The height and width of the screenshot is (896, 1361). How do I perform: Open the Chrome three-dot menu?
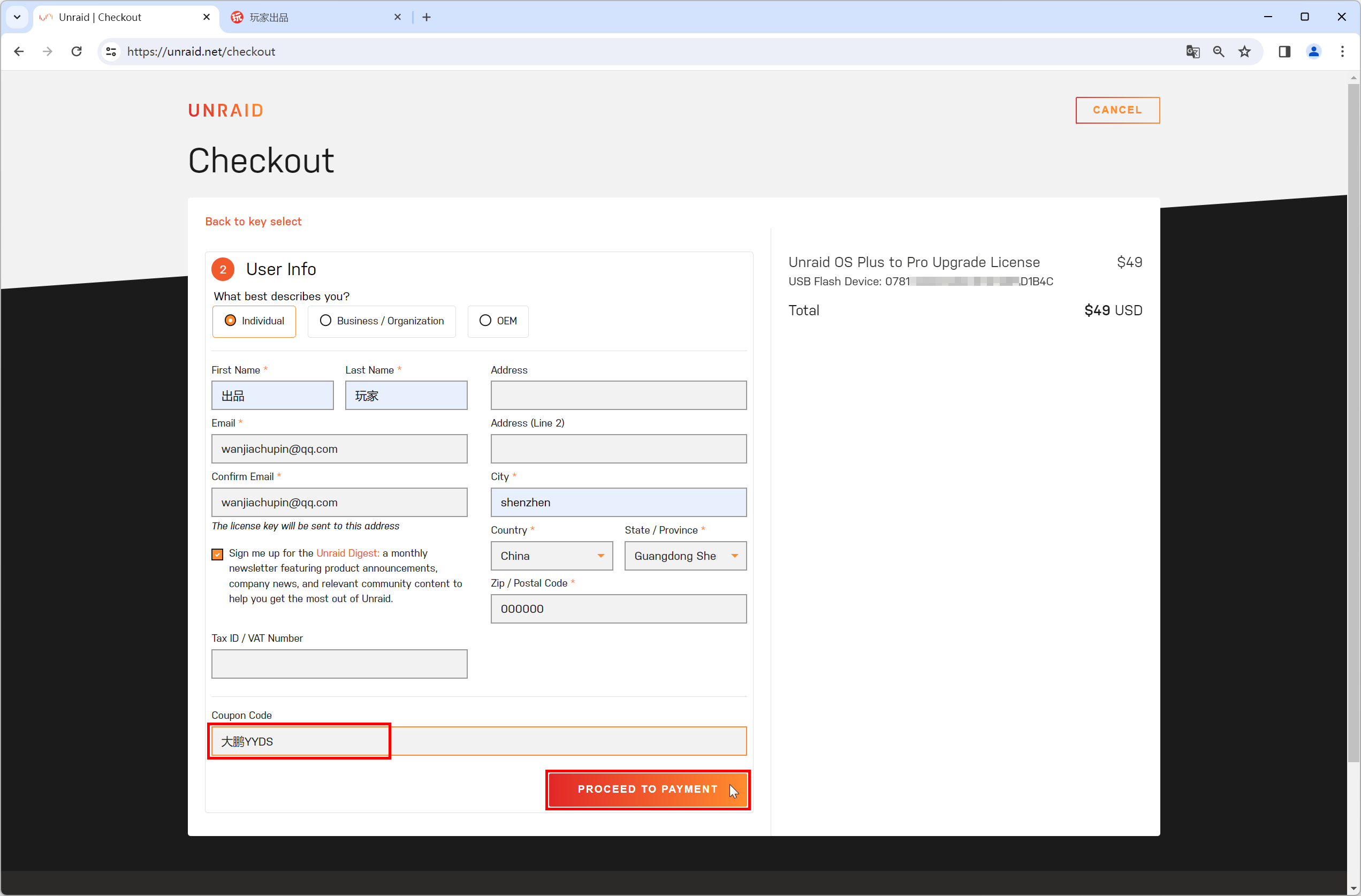tap(1342, 51)
